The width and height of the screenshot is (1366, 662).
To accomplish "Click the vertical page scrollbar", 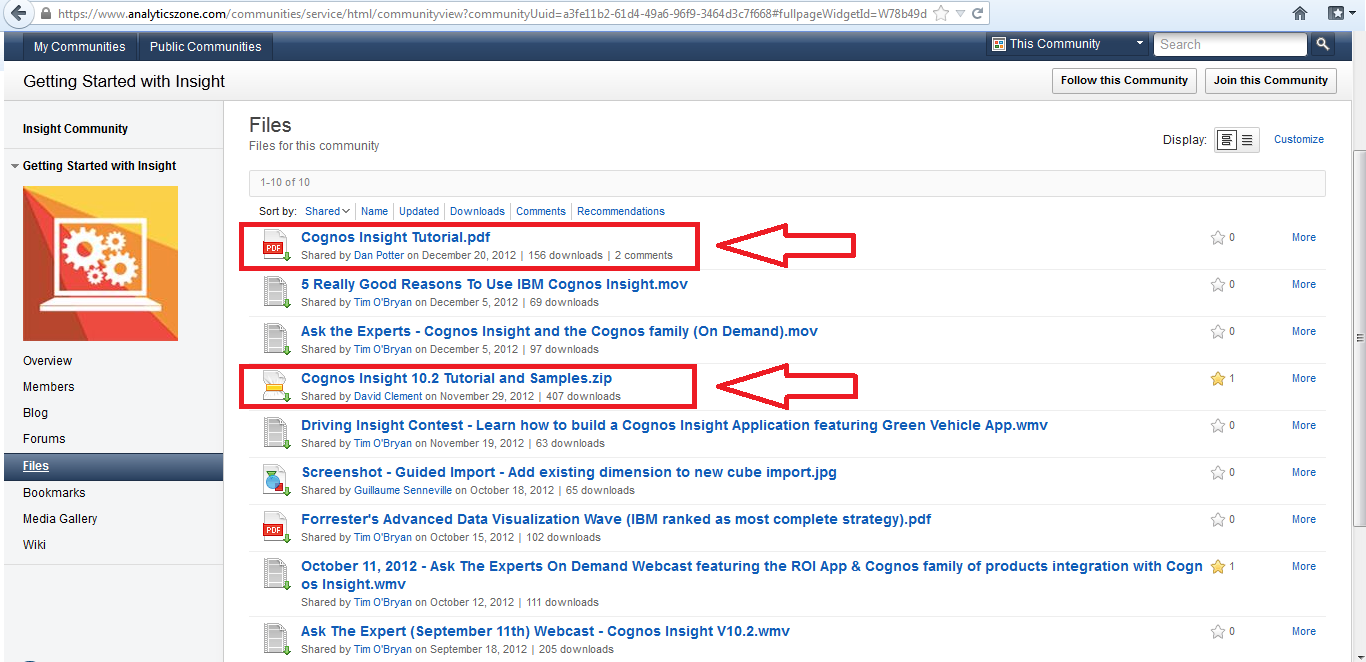I will [x=1359, y=340].
